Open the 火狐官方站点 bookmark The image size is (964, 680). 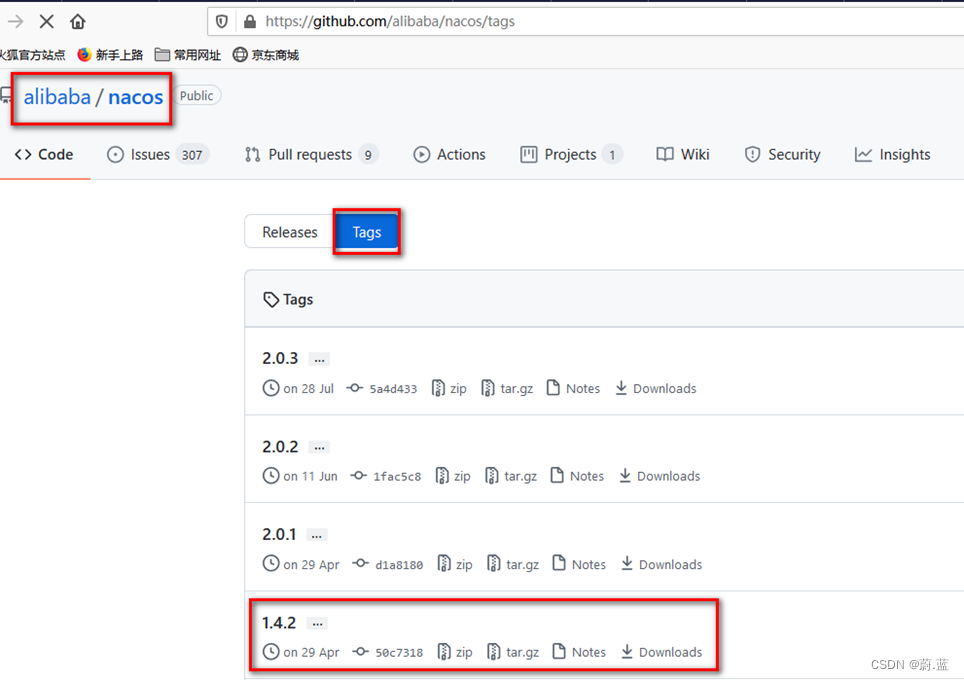tap(32, 55)
